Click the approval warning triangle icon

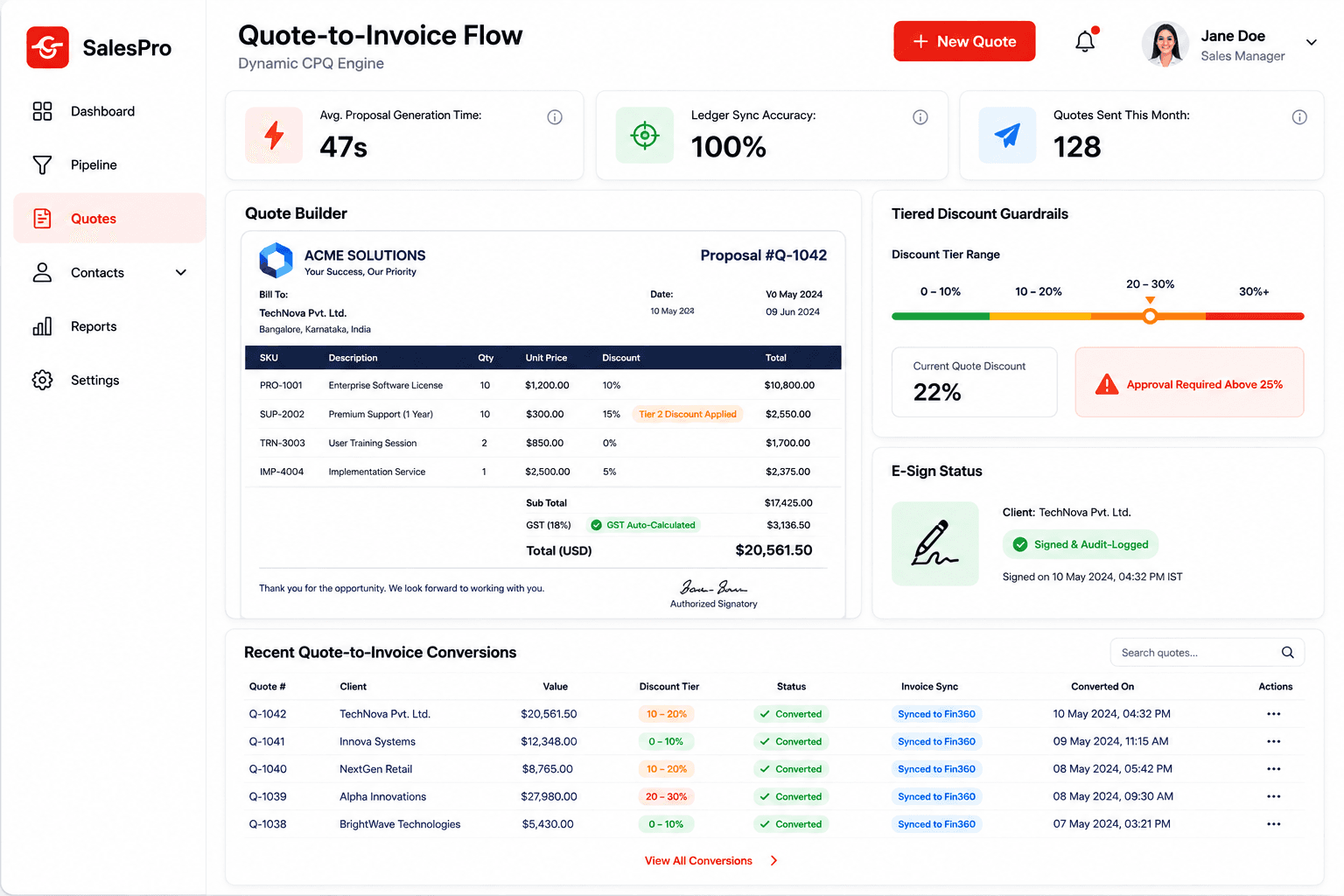(x=1107, y=384)
